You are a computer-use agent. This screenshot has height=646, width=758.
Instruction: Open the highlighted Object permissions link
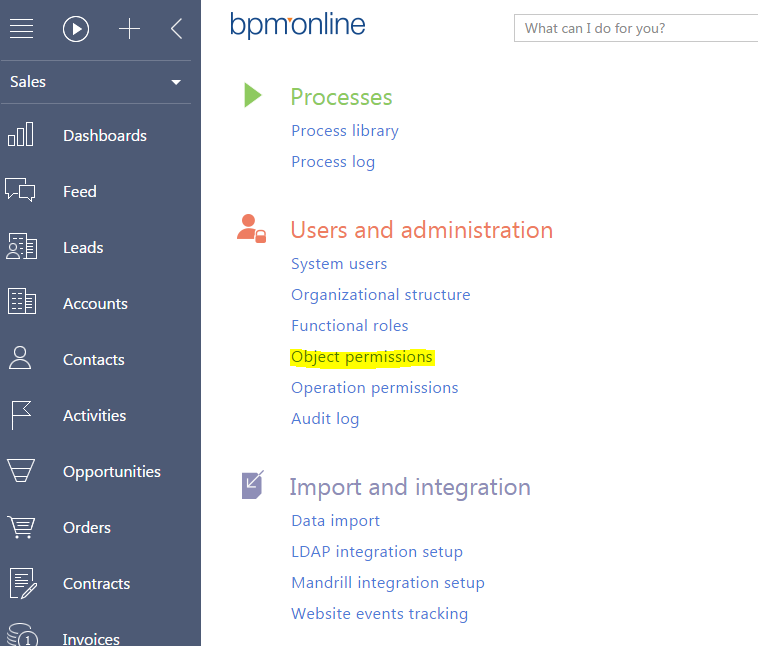click(362, 357)
